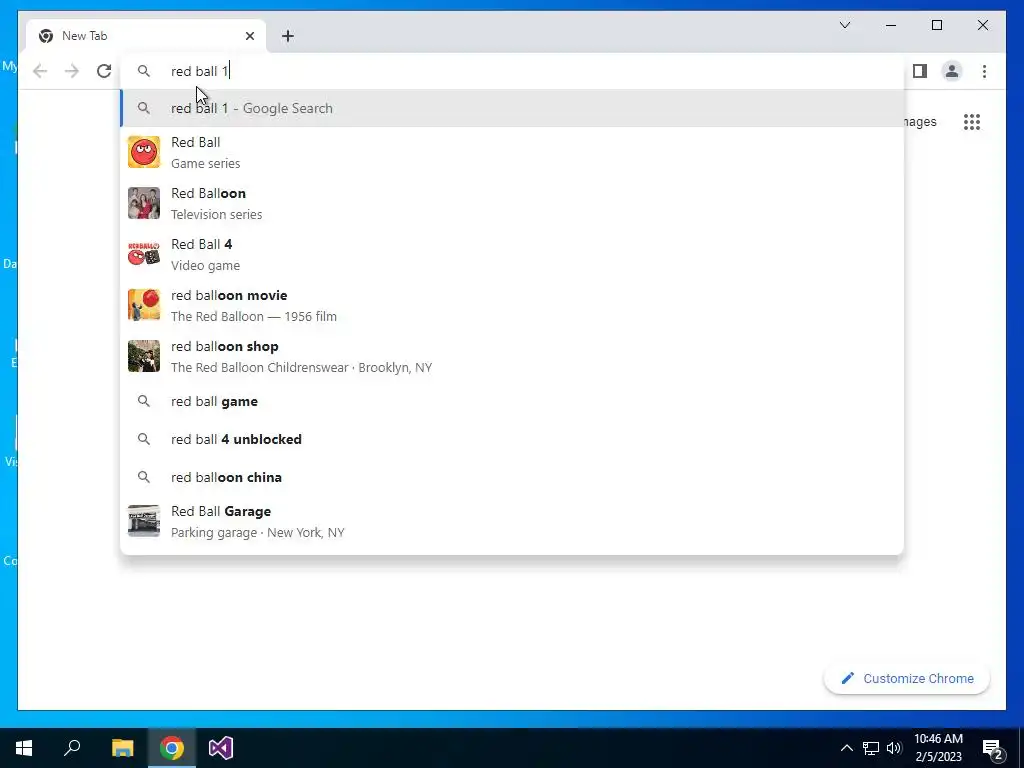Select the New Tab tab
This screenshot has width=1024, height=768.
click(x=146, y=36)
